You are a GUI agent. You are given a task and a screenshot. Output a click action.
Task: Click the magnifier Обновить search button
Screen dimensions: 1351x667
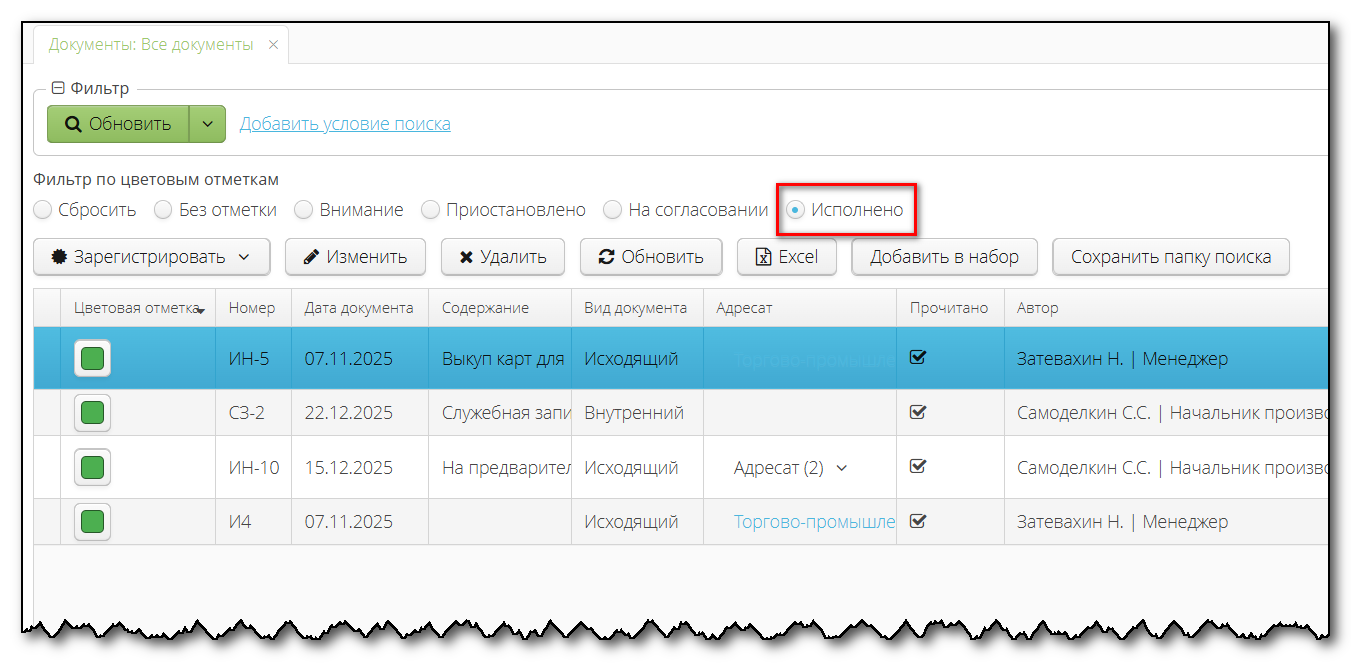pyautogui.click(x=118, y=124)
